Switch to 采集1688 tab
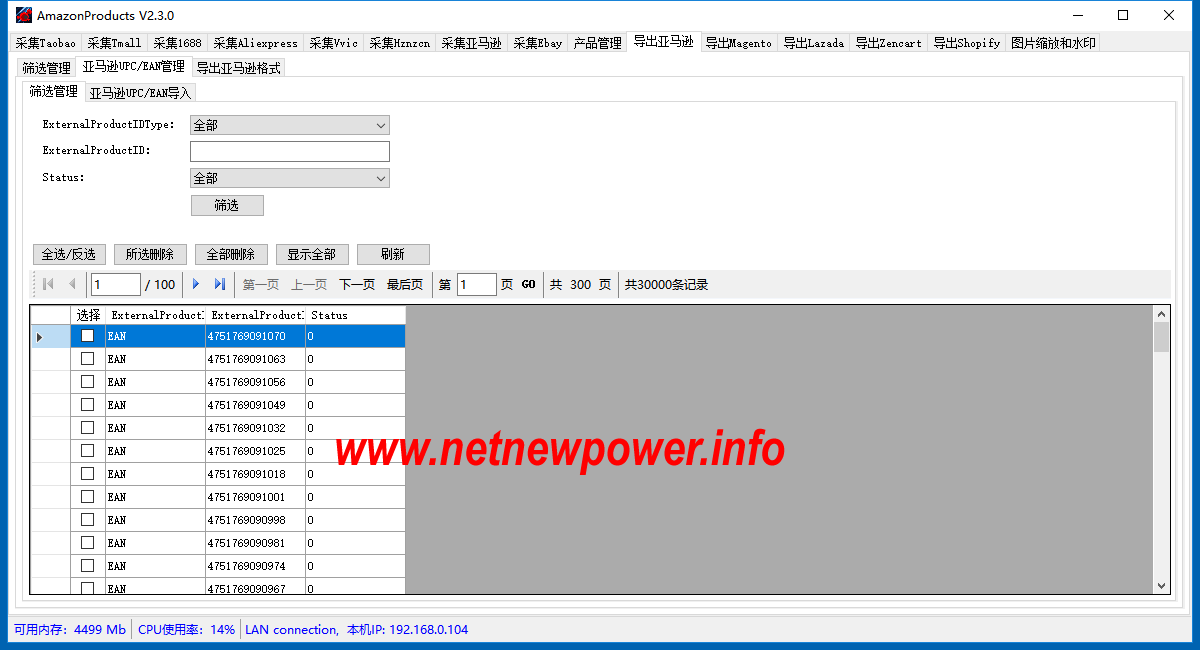 (177, 43)
